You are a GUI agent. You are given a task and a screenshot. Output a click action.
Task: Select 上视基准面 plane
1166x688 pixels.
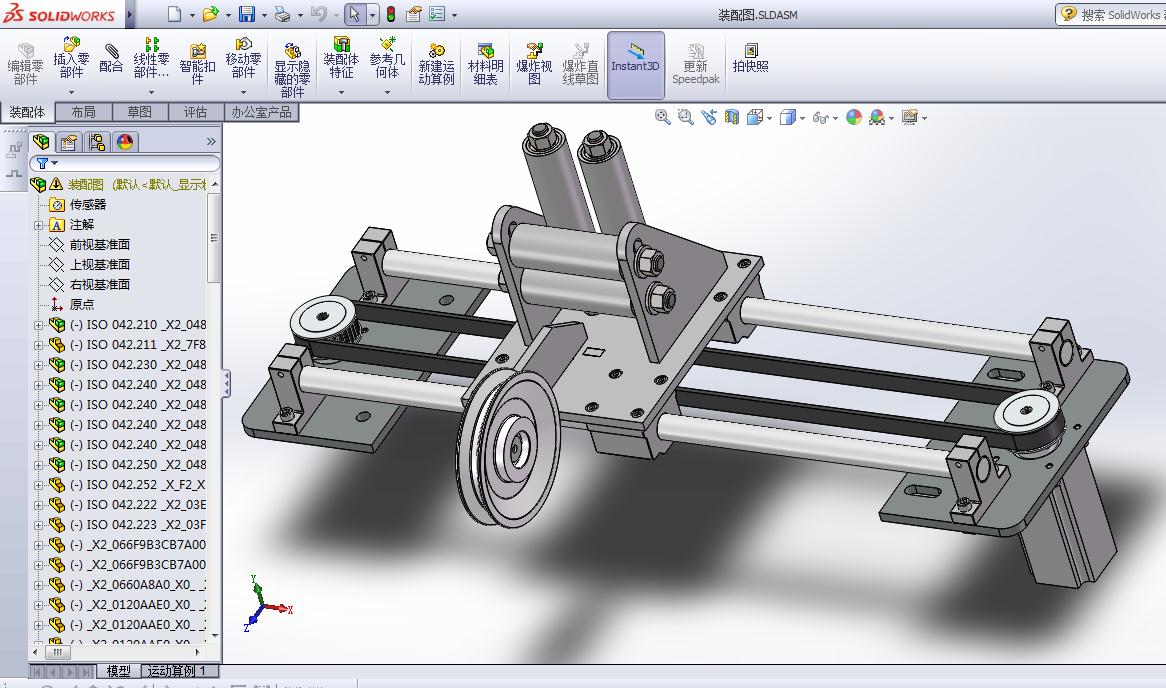pos(100,264)
